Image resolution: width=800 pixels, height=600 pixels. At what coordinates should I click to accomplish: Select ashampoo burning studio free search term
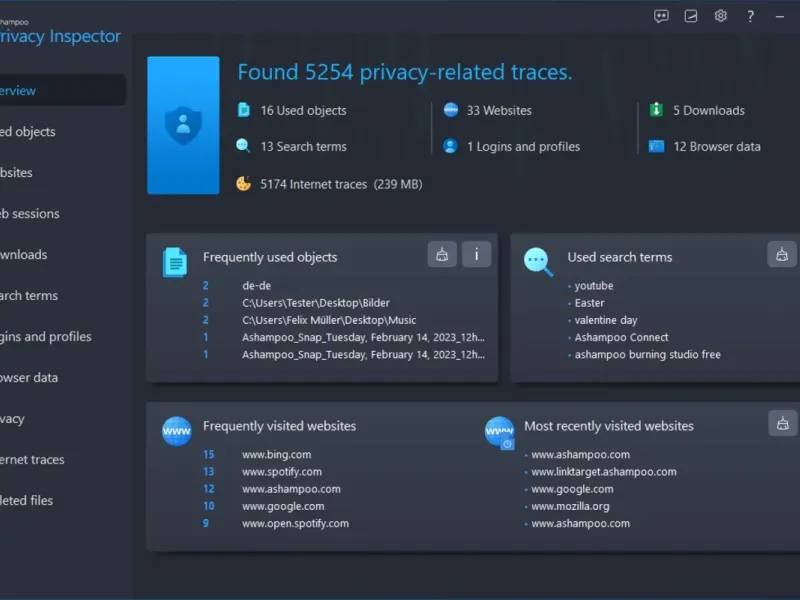pyautogui.click(x=647, y=354)
